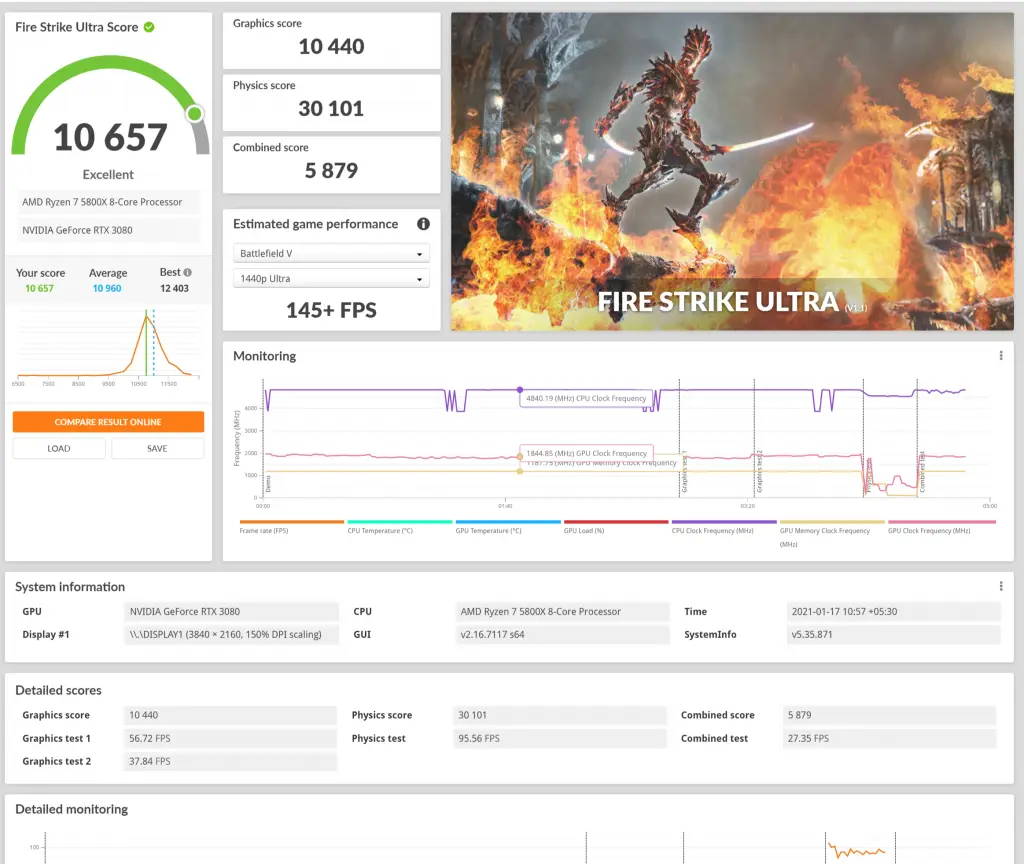Open Estimated game performance info icon
Screen dimensions: 1024x864
(423, 224)
